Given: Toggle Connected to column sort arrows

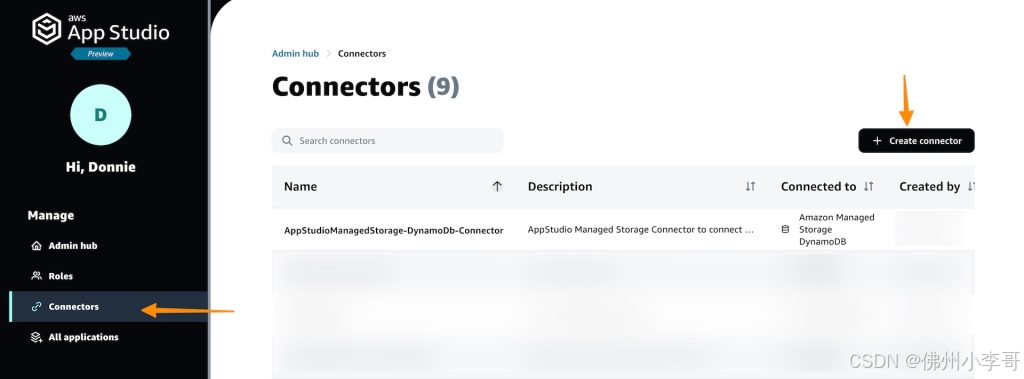Looking at the screenshot, I should [868, 186].
